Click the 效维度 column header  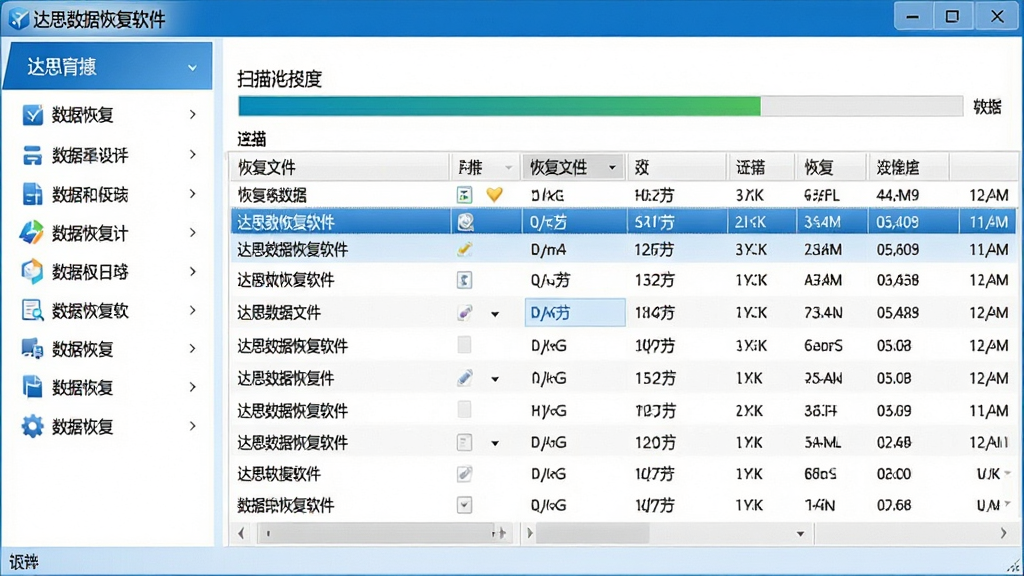click(x=908, y=167)
